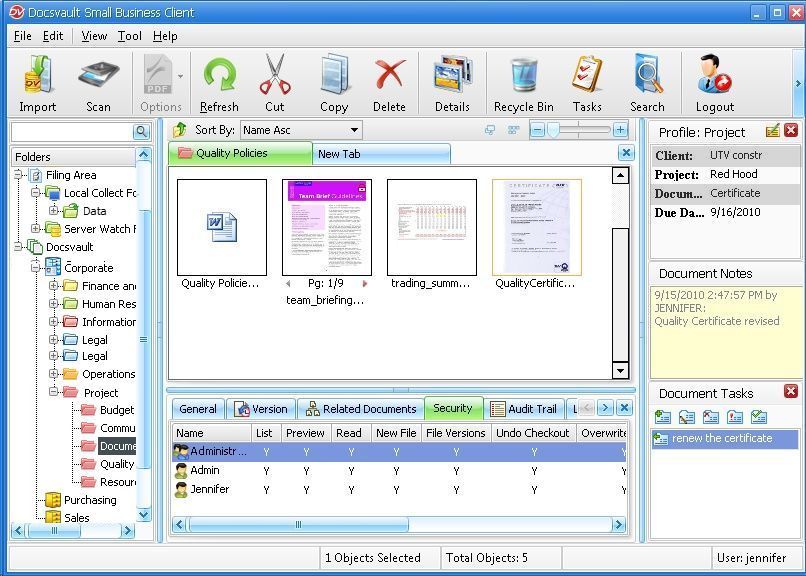This screenshot has width=806, height=576.
Task: Click the Search toolbar icon
Action: (x=647, y=84)
